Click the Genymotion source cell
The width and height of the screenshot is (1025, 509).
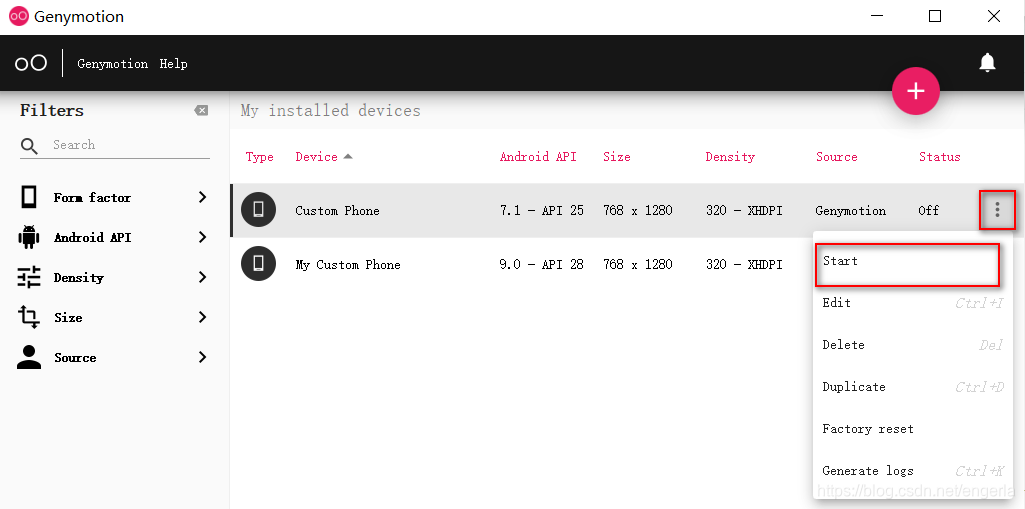point(850,210)
